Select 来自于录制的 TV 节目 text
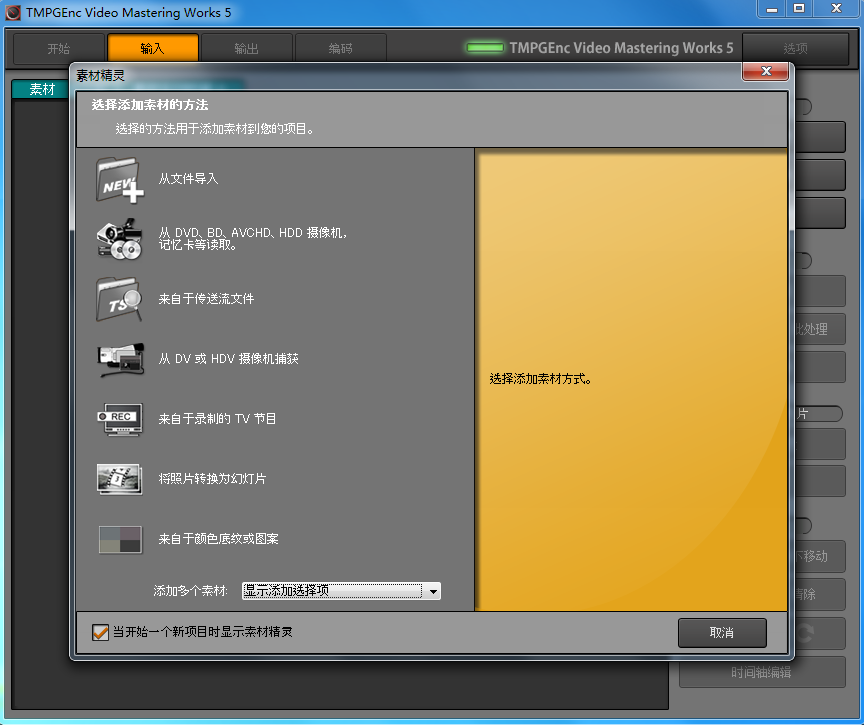The height and width of the screenshot is (725, 864). click(x=217, y=419)
